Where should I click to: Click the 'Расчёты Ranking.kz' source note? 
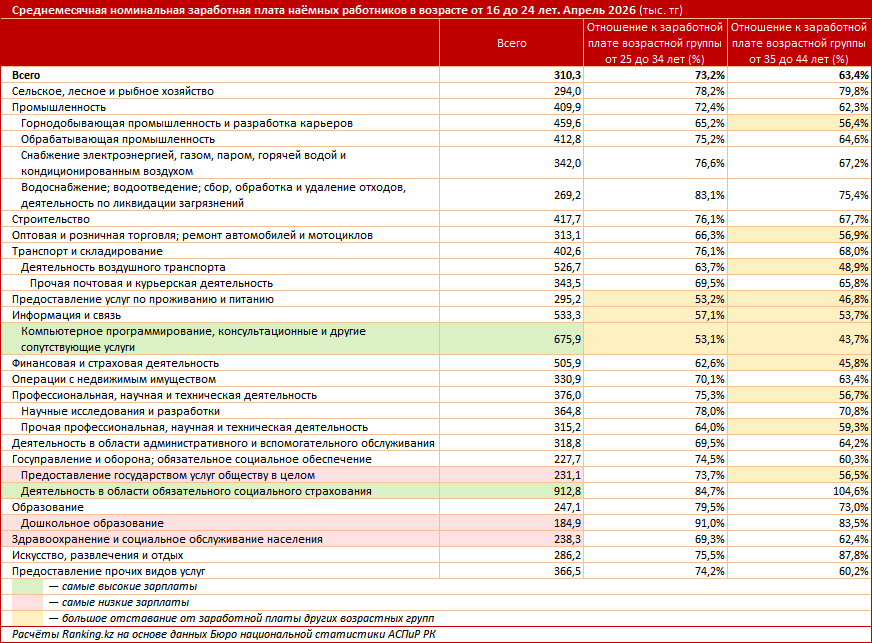click(x=224, y=635)
